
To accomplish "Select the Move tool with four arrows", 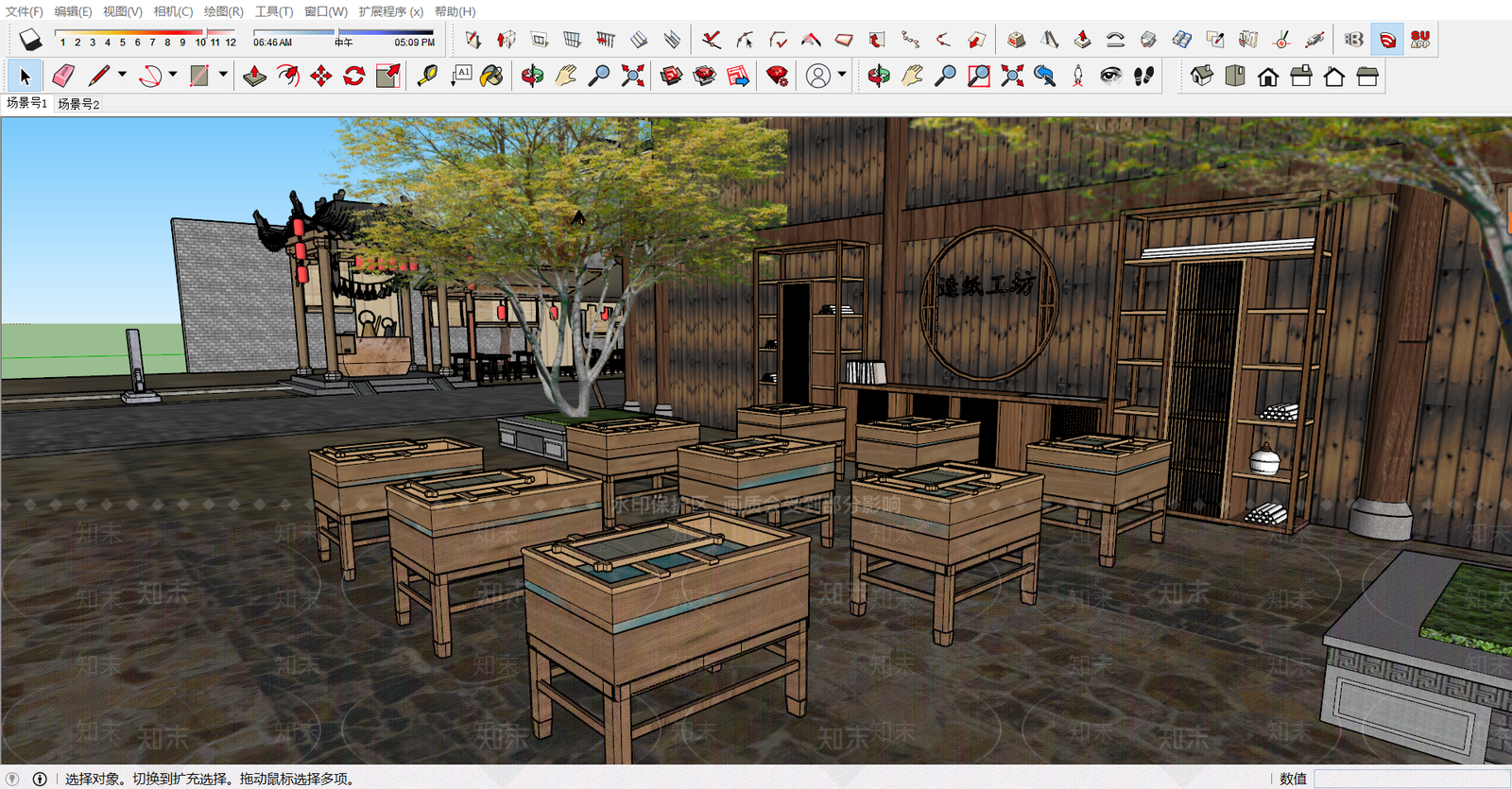I will [321, 77].
